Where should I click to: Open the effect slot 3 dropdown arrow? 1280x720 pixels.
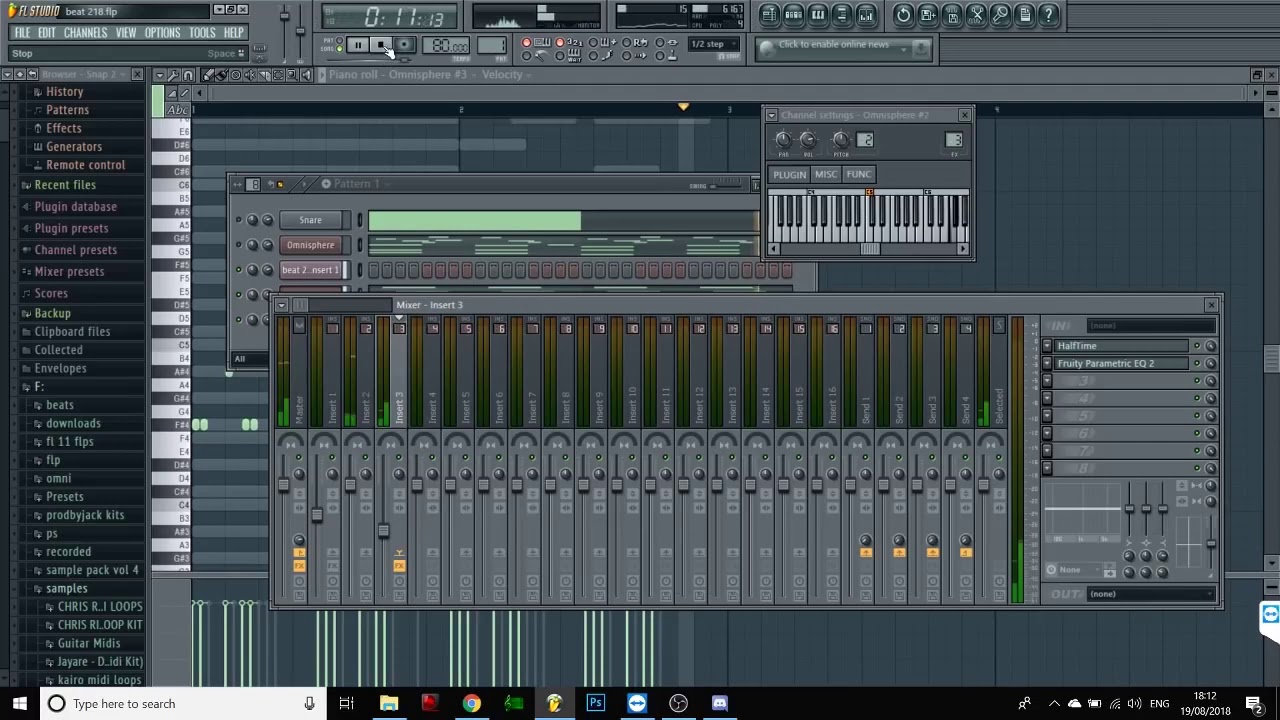coord(1047,381)
